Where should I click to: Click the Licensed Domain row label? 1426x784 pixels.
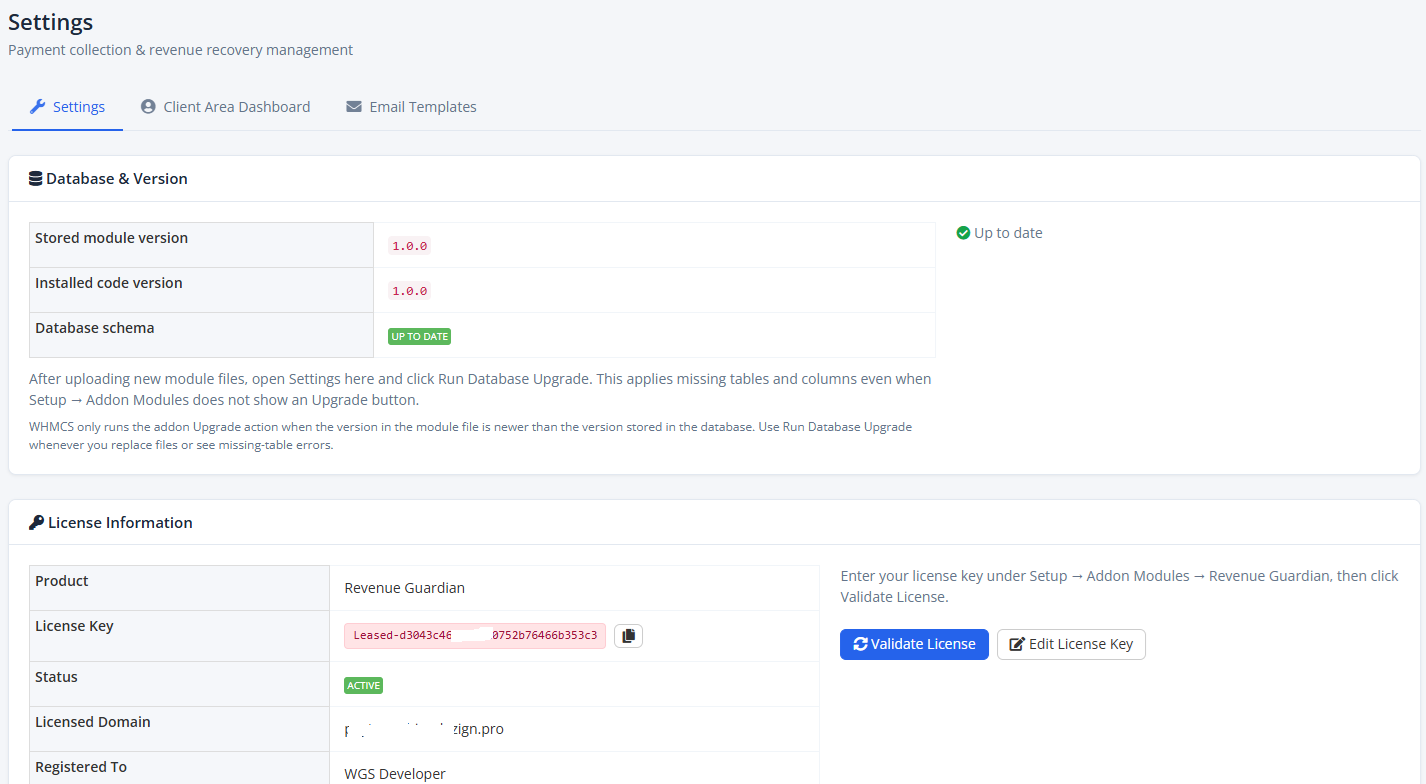pyautogui.click(x=93, y=722)
